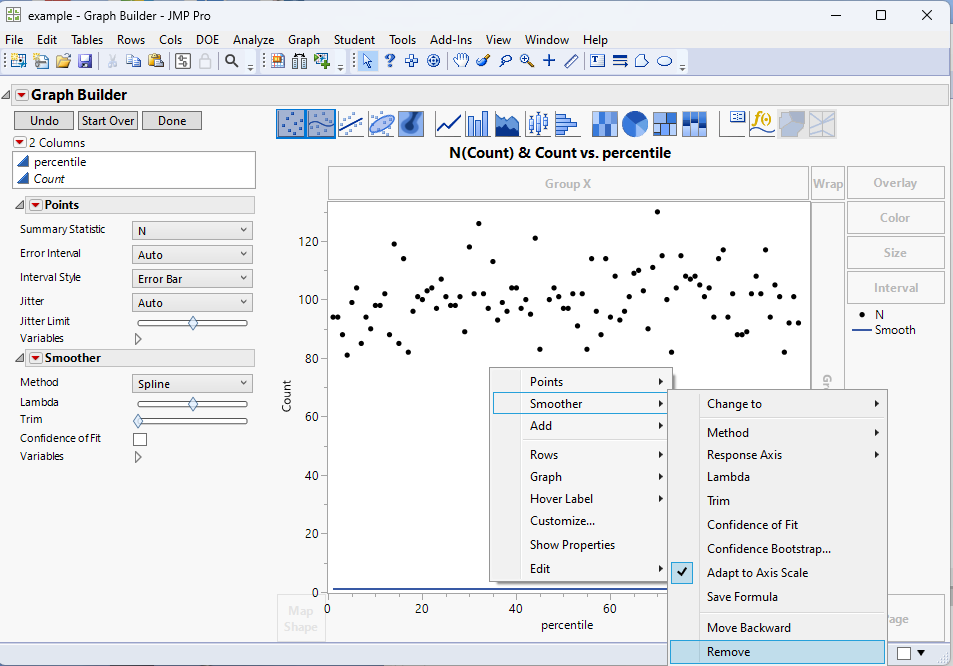Pick the Grabber hand tool

click(x=460, y=60)
